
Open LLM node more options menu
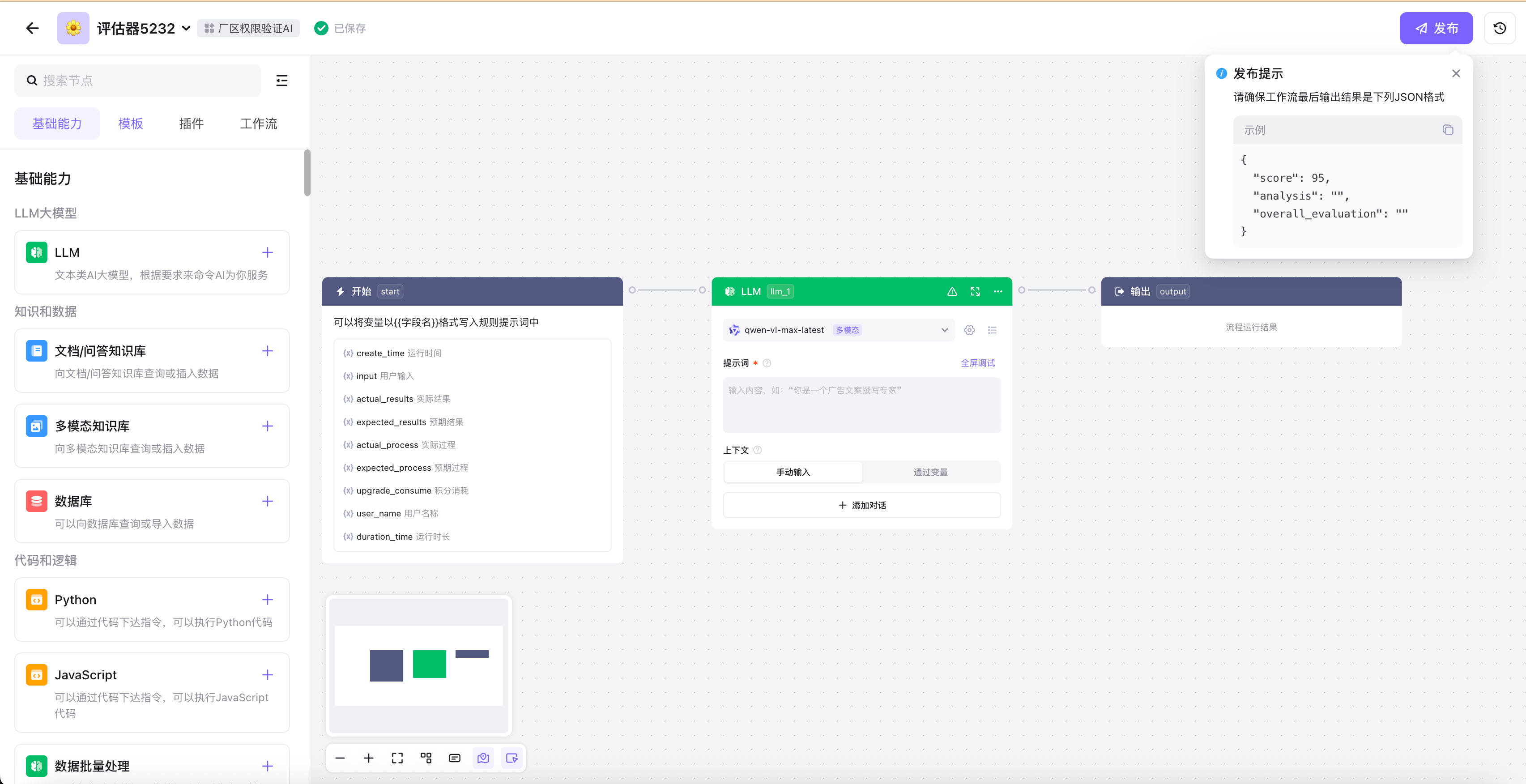click(x=998, y=291)
